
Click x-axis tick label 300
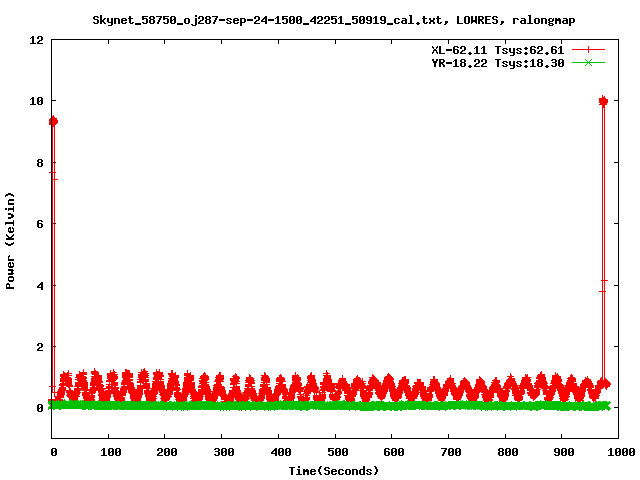point(224,452)
